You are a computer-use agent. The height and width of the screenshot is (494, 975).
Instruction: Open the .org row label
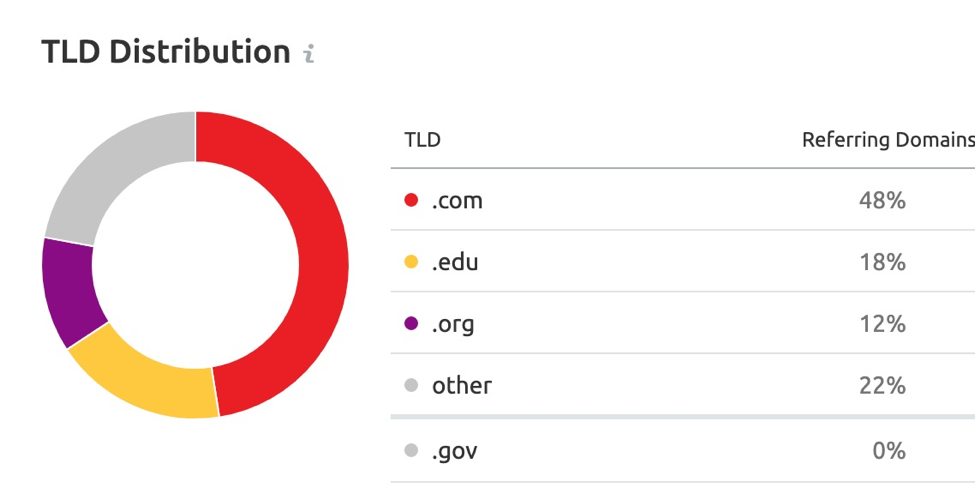tap(453, 325)
